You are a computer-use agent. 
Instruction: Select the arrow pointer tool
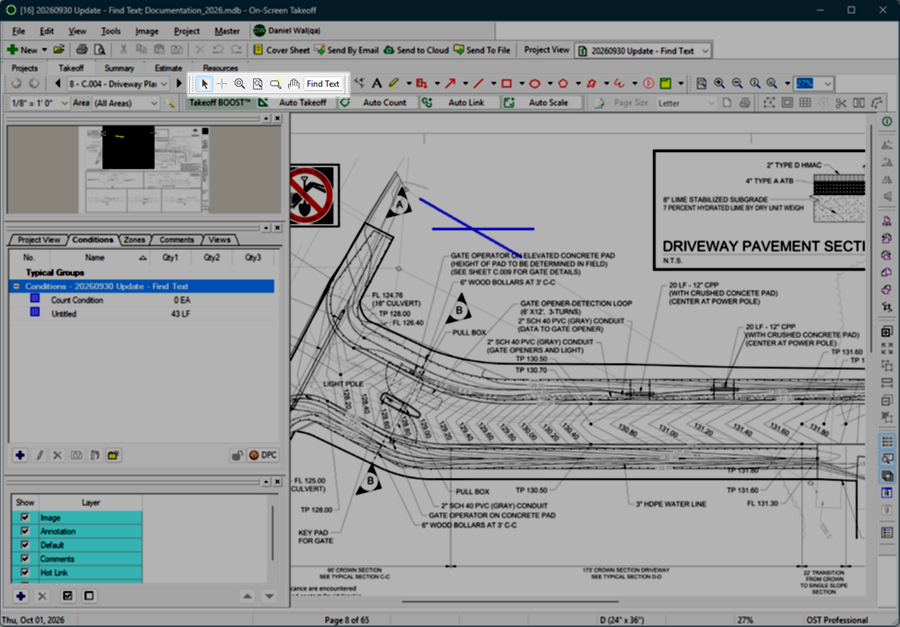[204, 84]
